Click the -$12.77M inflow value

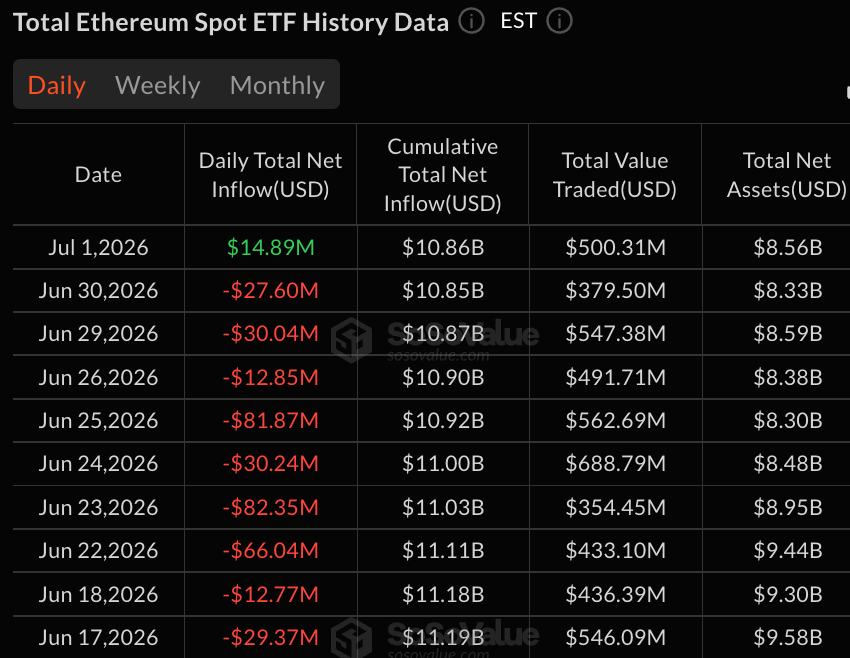(x=271, y=595)
